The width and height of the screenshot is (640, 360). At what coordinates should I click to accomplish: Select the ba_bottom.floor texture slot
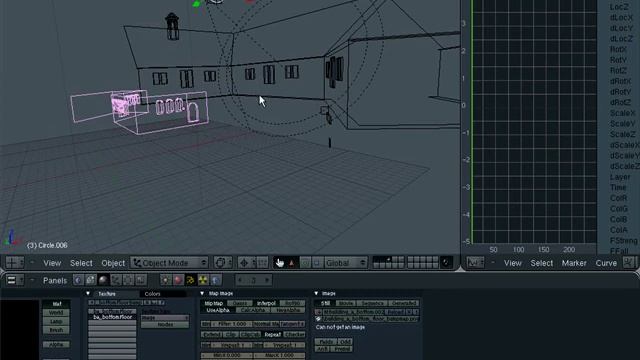112,317
